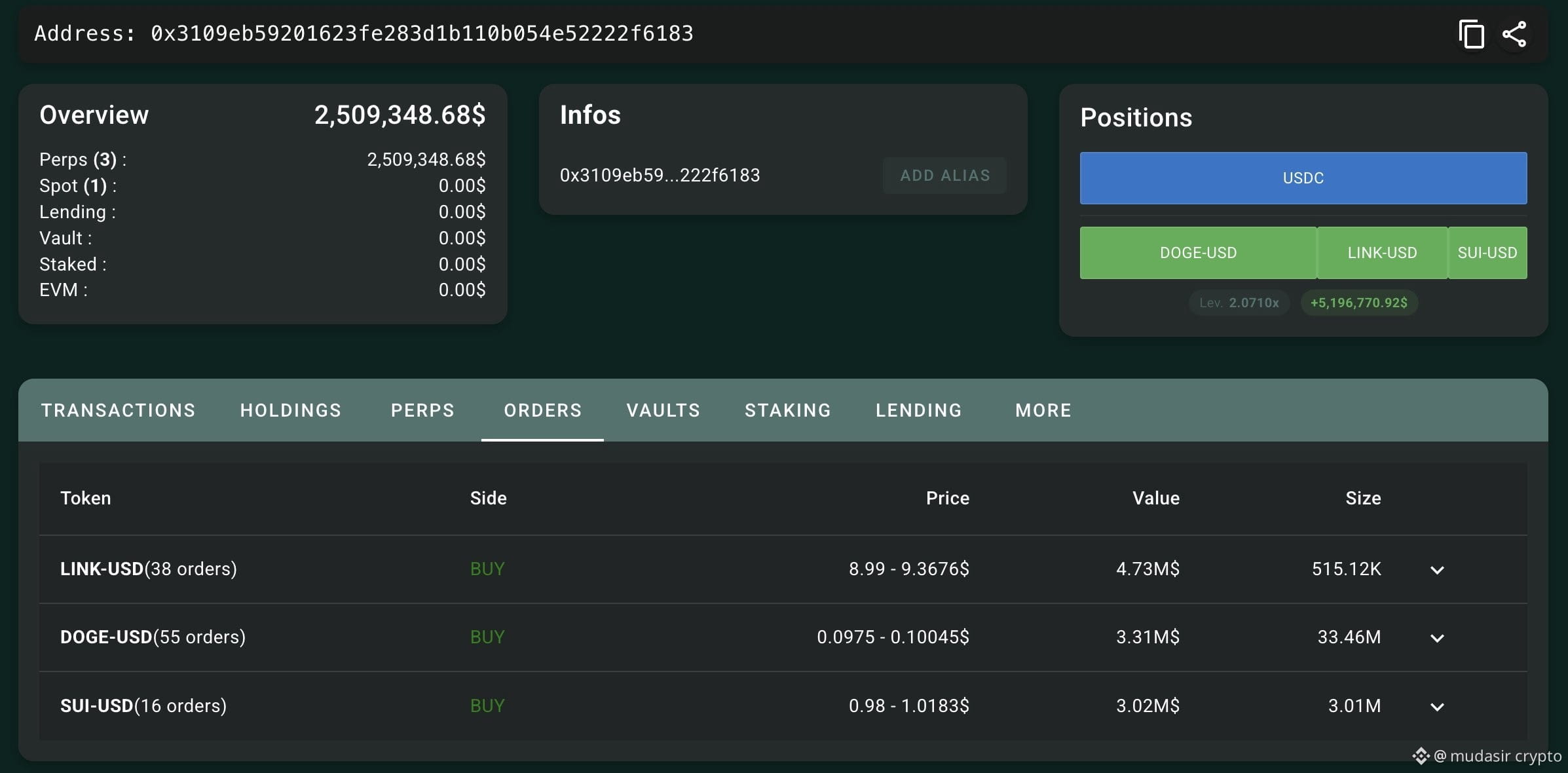This screenshot has width=1568, height=773.
Task: Click the Infos panel heading
Action: point(590,115)
